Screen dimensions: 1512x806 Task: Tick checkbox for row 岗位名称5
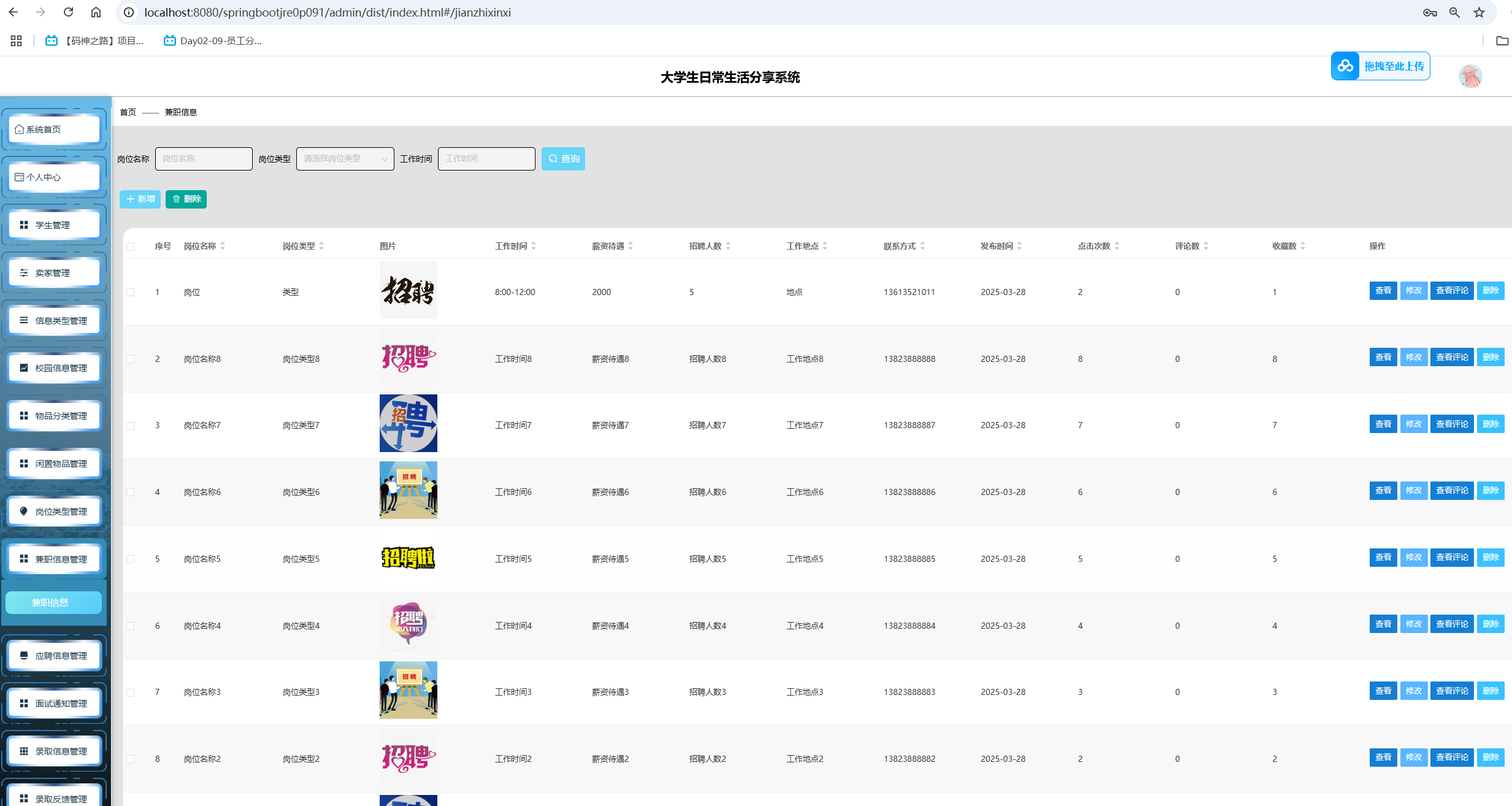pos(130,559)
